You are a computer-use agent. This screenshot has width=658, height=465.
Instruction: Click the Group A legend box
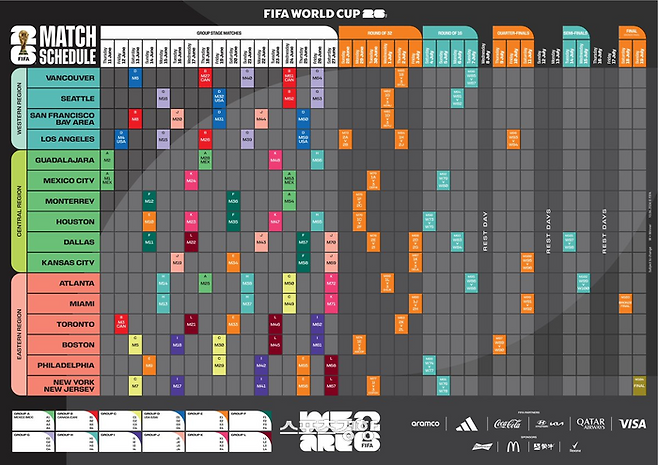[x=33, y=421]
